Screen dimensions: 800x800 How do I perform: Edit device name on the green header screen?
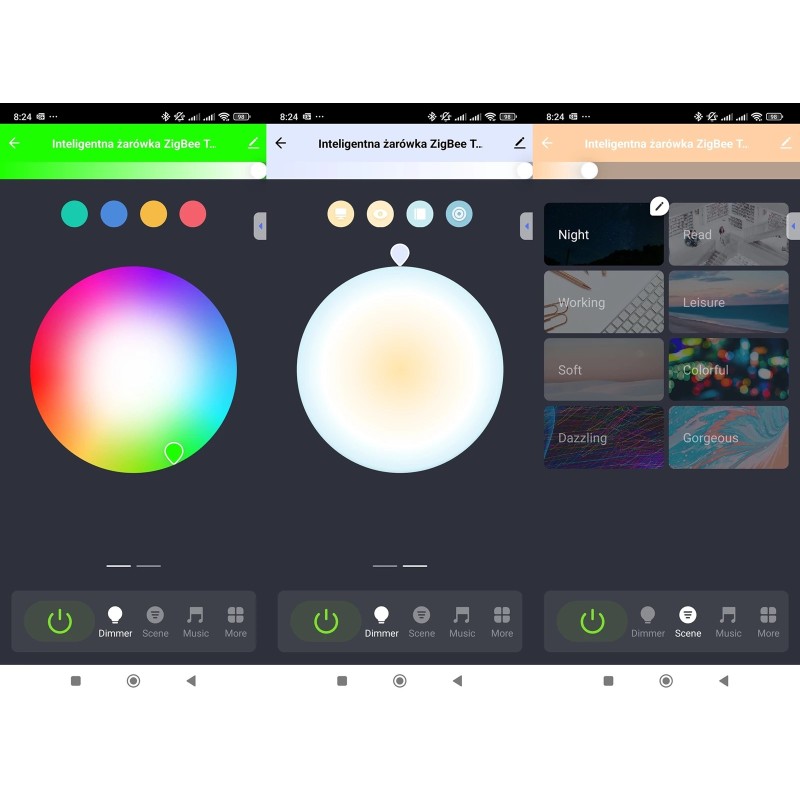(253, 143)
